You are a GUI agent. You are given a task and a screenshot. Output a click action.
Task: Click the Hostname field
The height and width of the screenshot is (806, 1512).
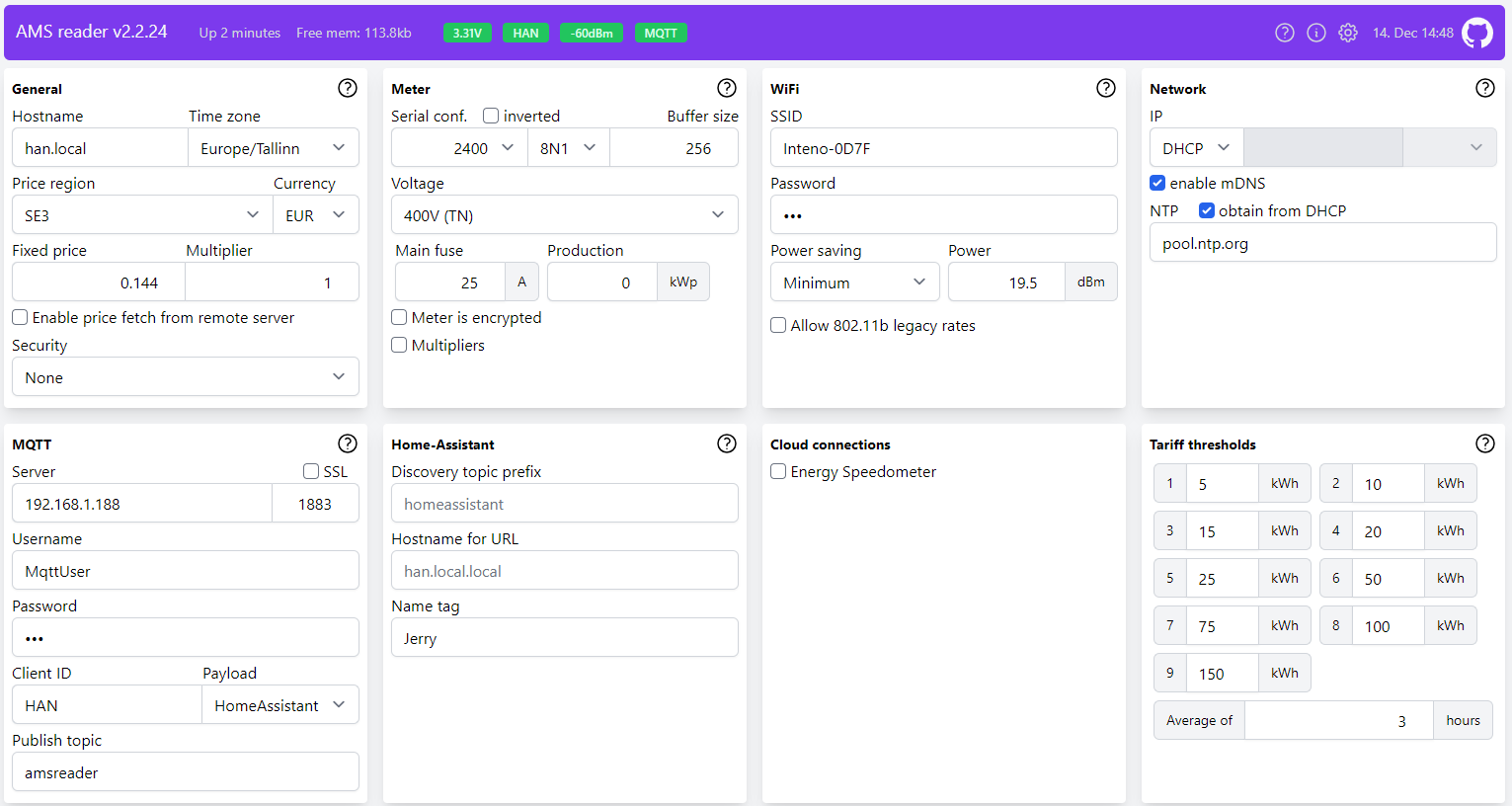(100, 148)
